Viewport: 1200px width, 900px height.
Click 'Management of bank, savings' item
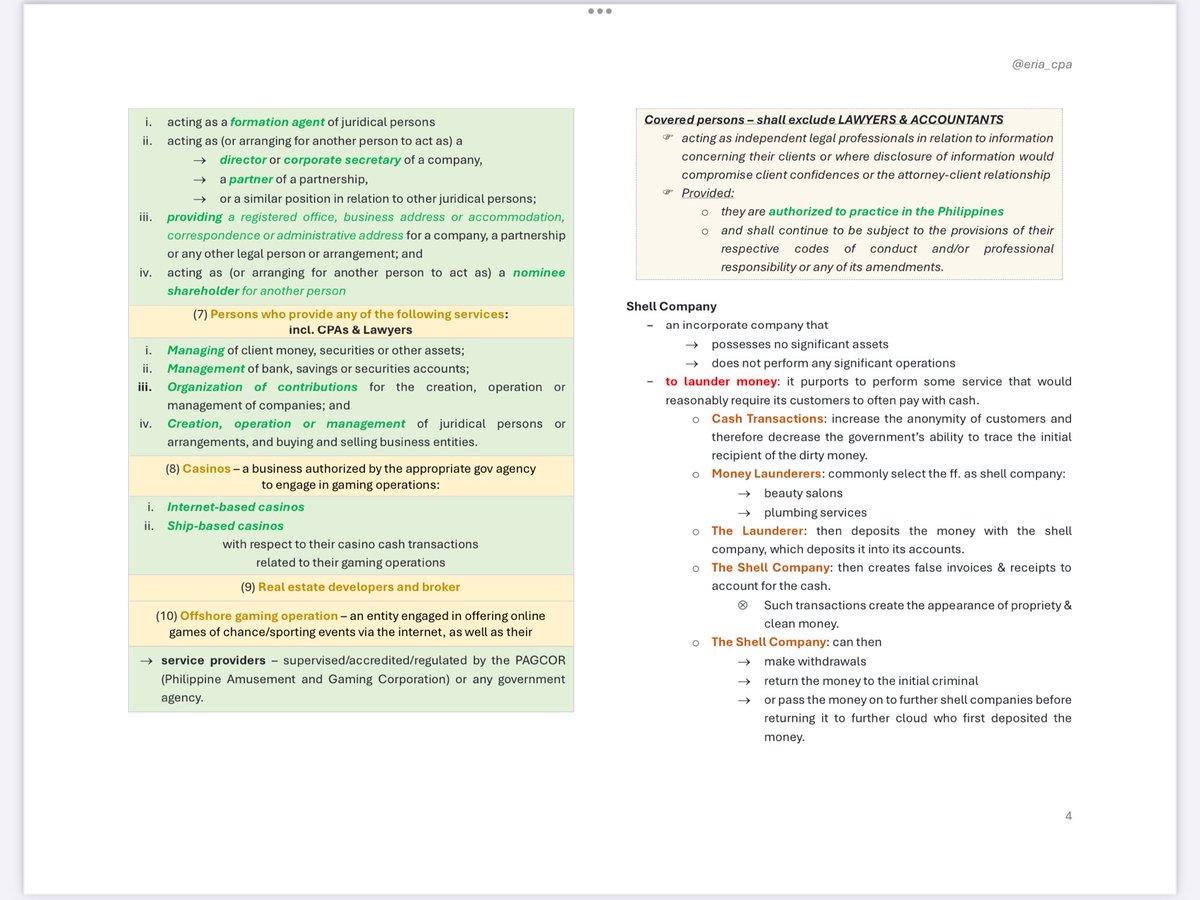(318, 368)
